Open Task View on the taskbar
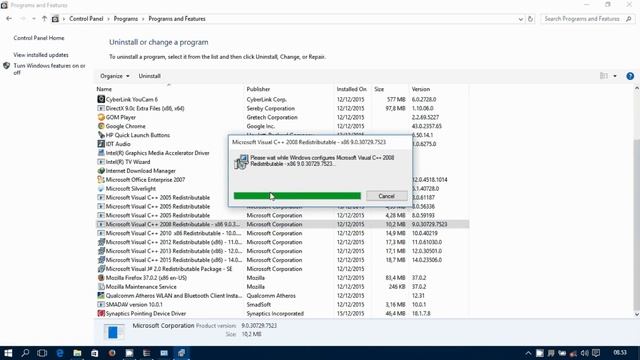The height and width of the screenshot is (360, 640). [x=42, y=353]
